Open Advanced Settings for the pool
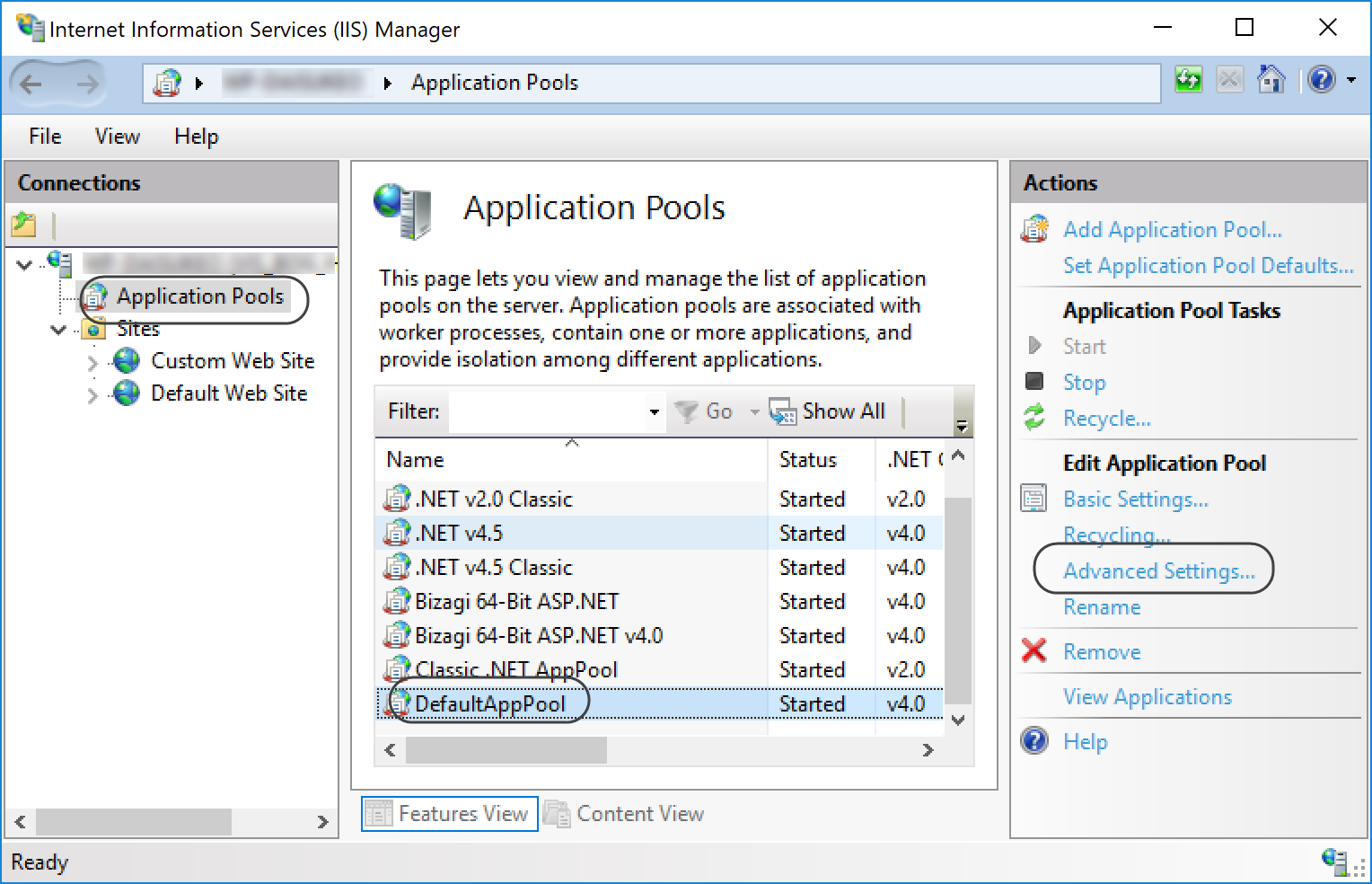The width and height of the screenshot is (1372, 884). coord(1159,571)
